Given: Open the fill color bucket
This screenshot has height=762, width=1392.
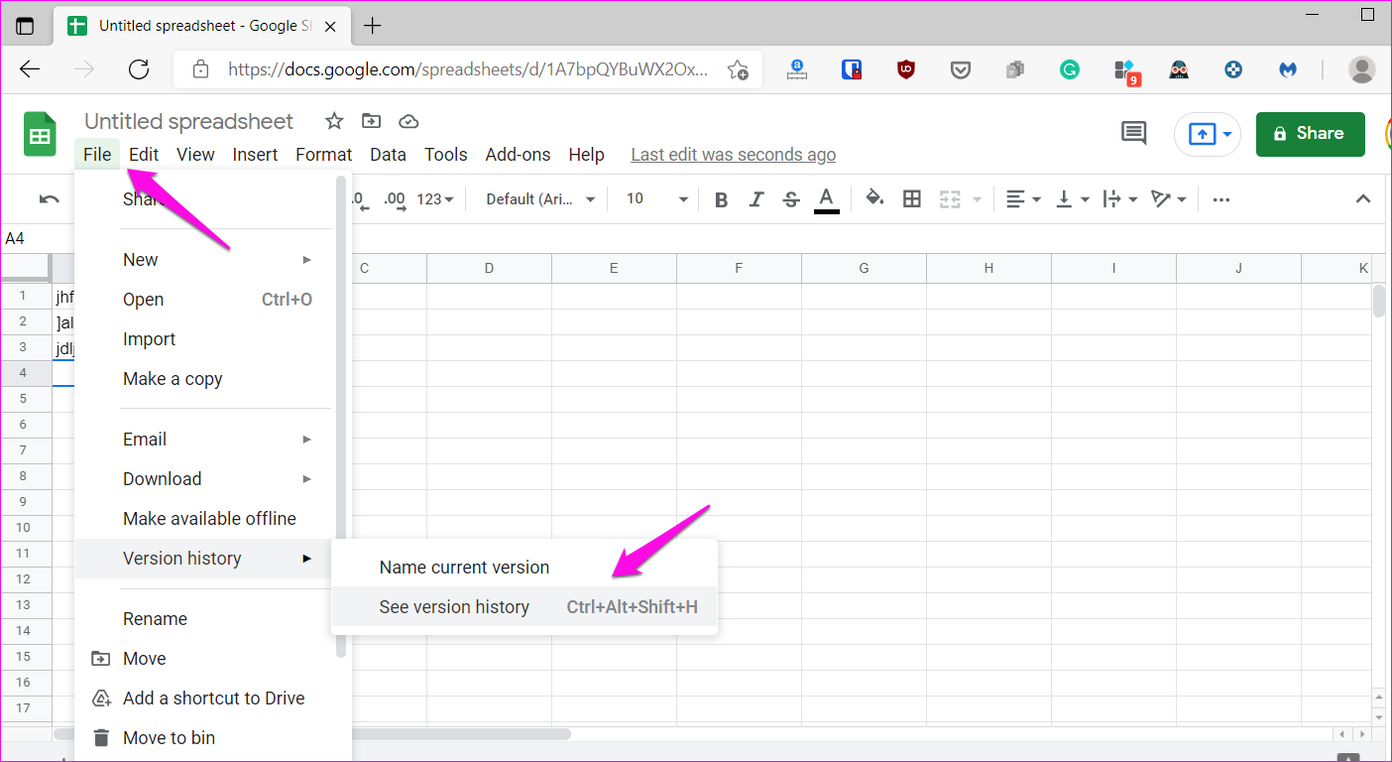Looking at the screenshot, I should [x=875, y=198].
